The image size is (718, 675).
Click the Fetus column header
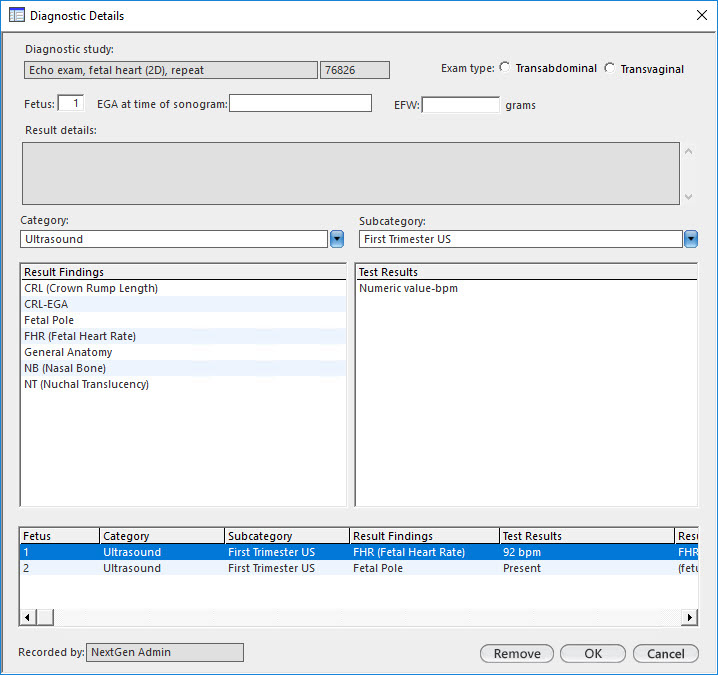[60, 536]
